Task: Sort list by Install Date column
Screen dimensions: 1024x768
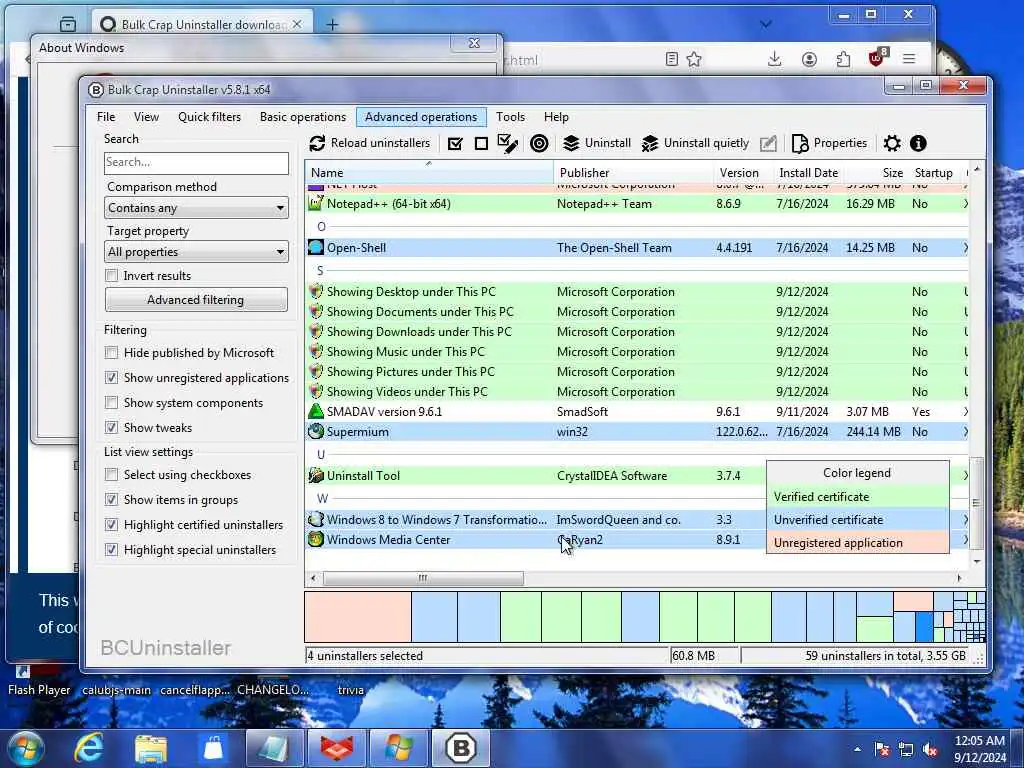Action: 808,172
